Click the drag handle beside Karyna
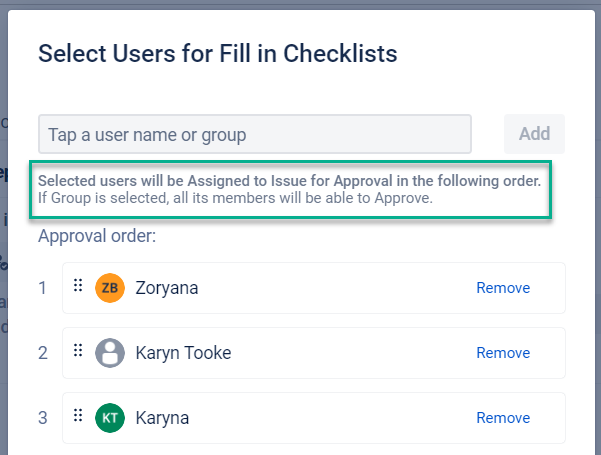 [x=78, y=417]
